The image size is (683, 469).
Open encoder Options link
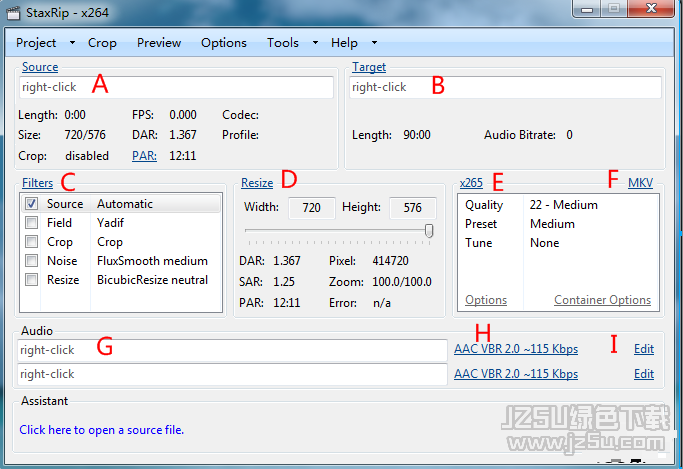click(486, 300)
